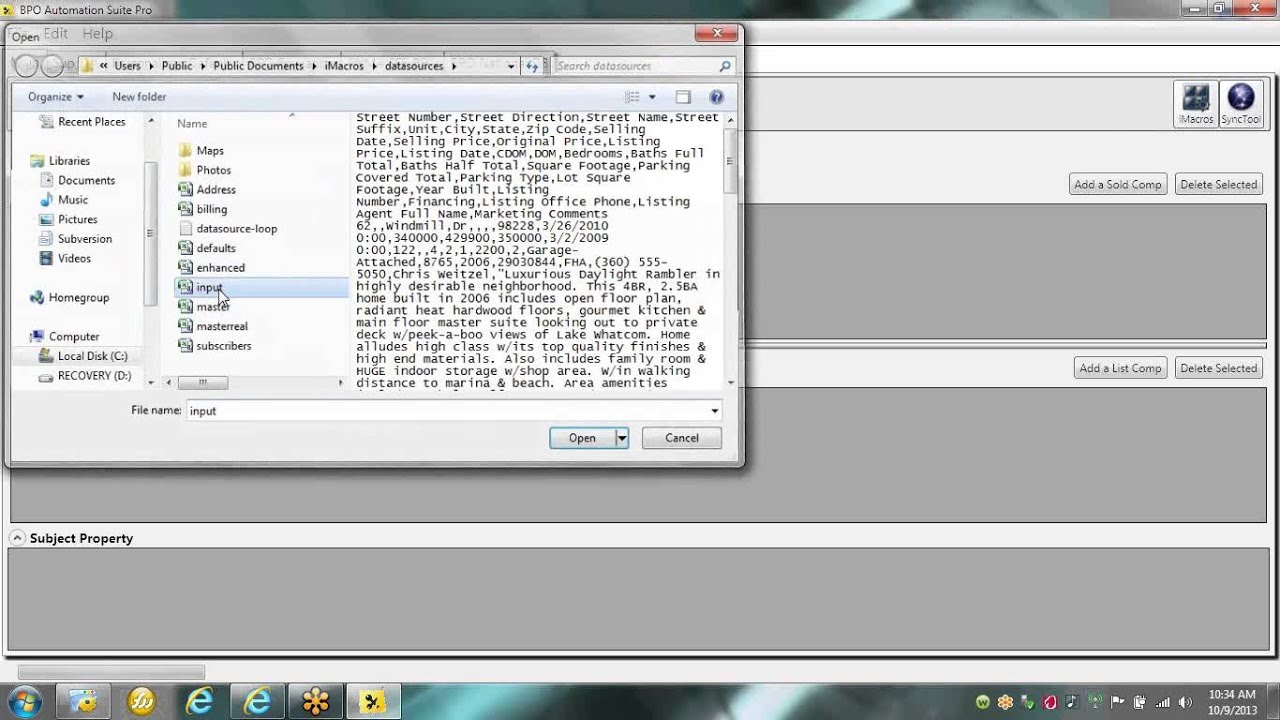Click the Search datasources box
This screenshot has height=720, width=1280.
(634, 66)
